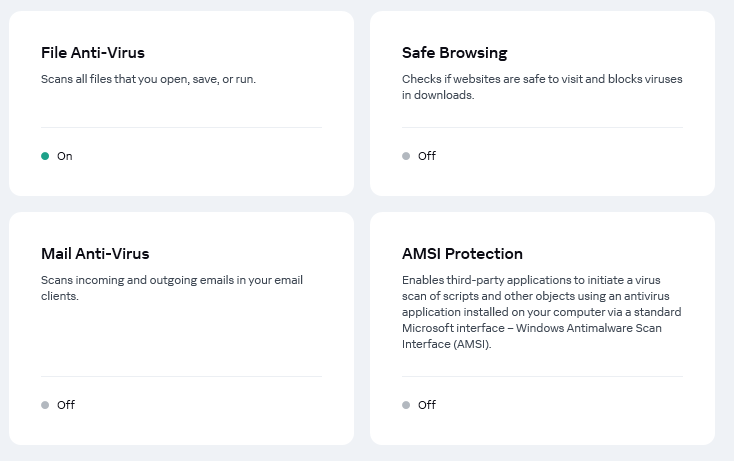The width and height of the screenshot is (734, 461).
Task: Click "Scans incoming and outgoing emails" description
Action: [x=172, y=288]
